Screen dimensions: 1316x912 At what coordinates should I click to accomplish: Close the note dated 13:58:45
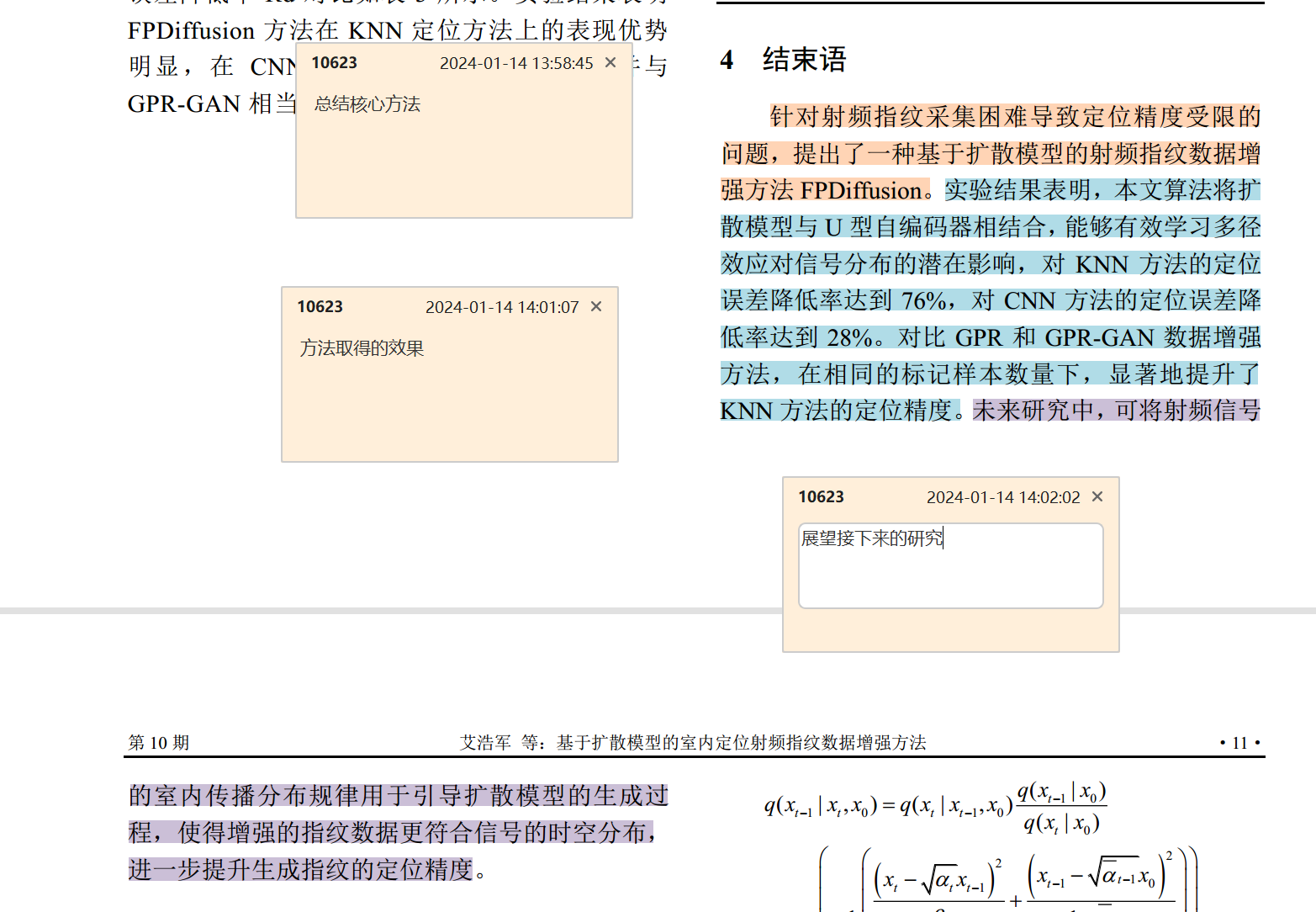(x=610, y=63)
